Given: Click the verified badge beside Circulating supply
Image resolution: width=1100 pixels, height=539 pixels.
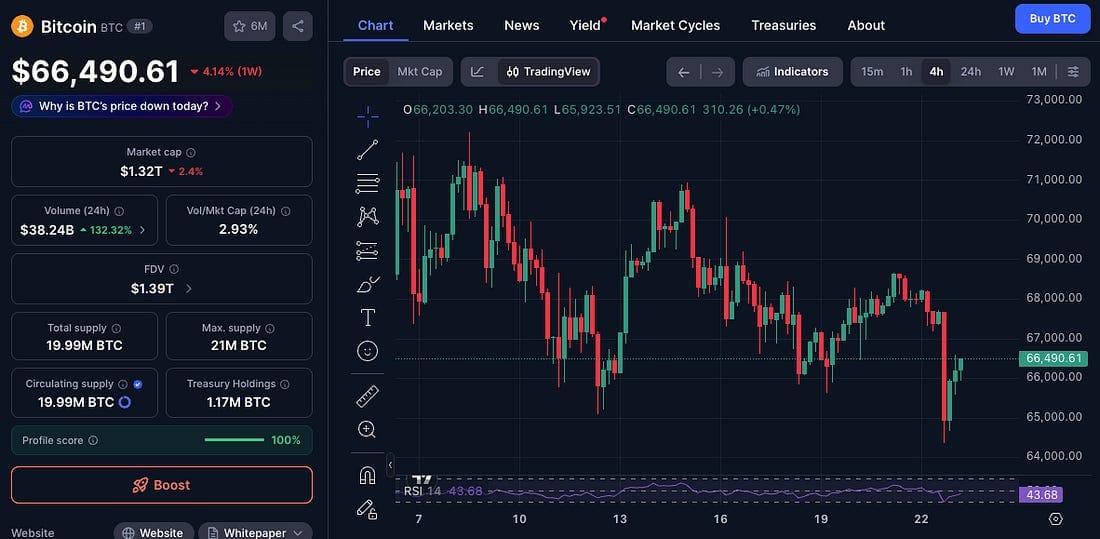Looking at the screenshot, I should (138, 384).
